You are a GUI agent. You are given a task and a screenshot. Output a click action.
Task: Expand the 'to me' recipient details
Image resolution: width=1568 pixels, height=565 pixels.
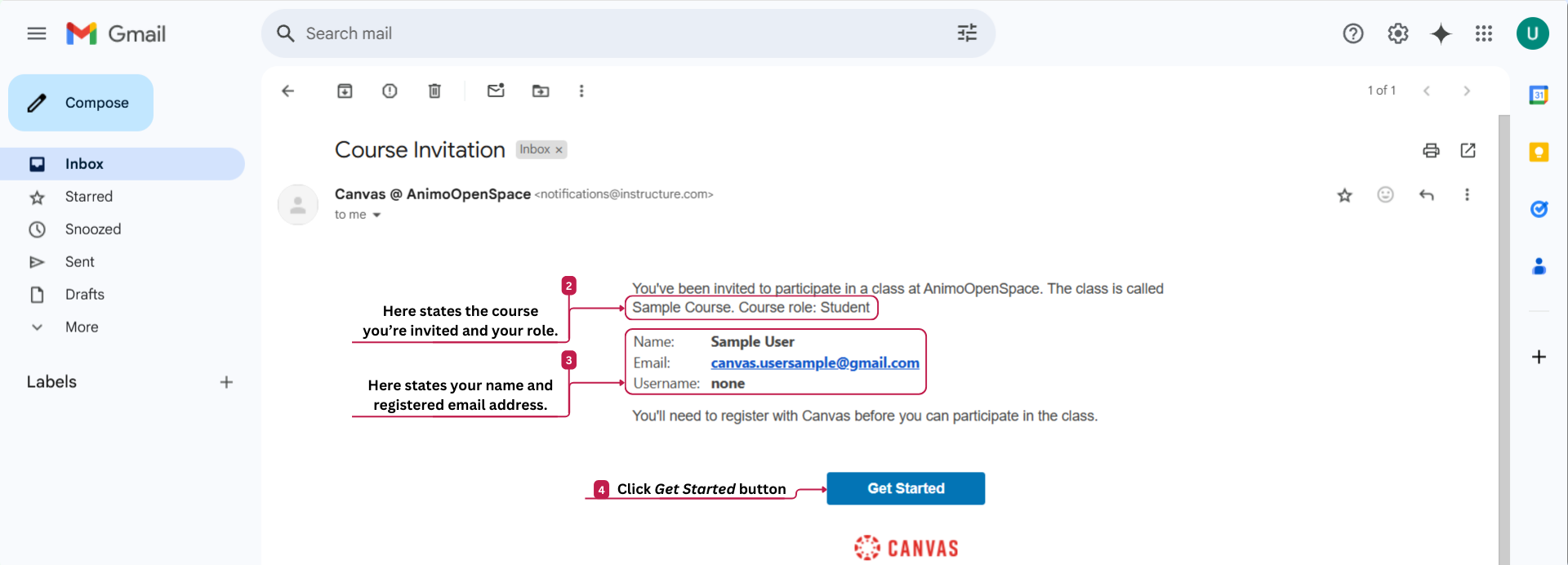pyautogui.click(x=376, y=215)
